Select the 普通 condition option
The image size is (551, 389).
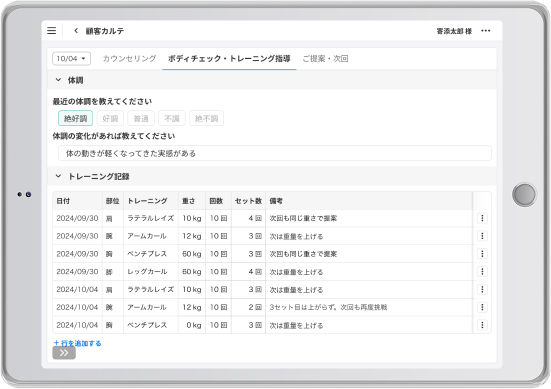(x=141, y=118)
